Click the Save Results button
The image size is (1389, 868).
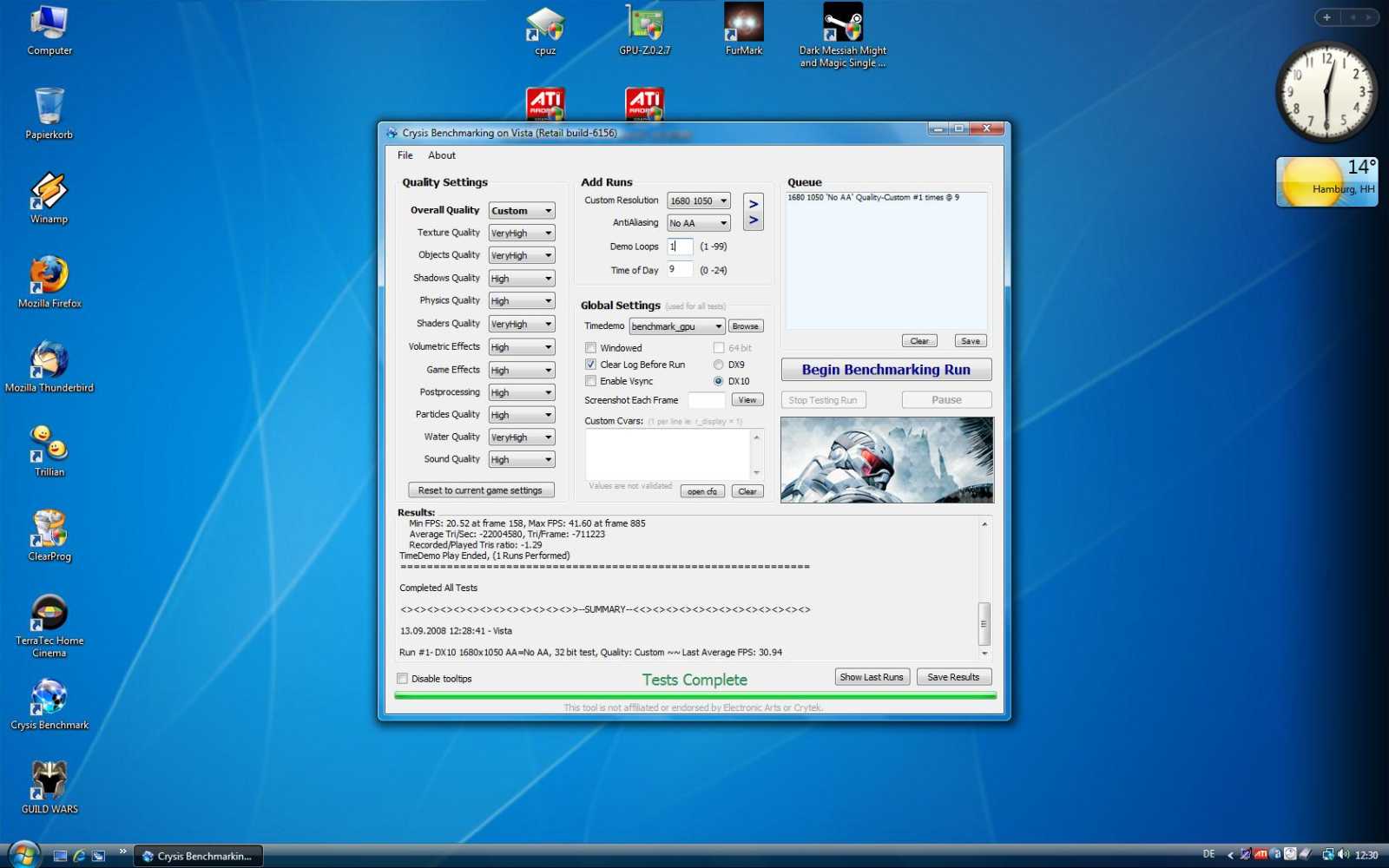pyautogui.click(x=953, y=677)
